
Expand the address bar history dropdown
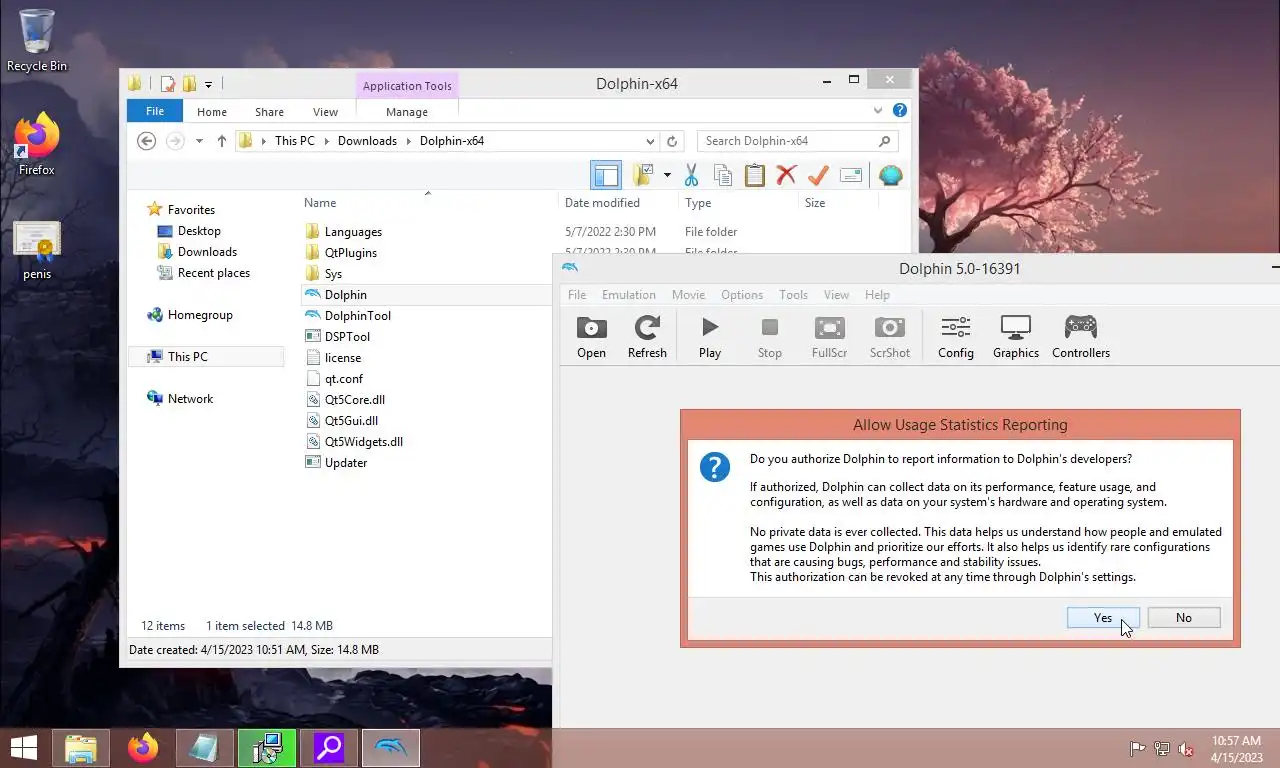(x=650, y=141)
